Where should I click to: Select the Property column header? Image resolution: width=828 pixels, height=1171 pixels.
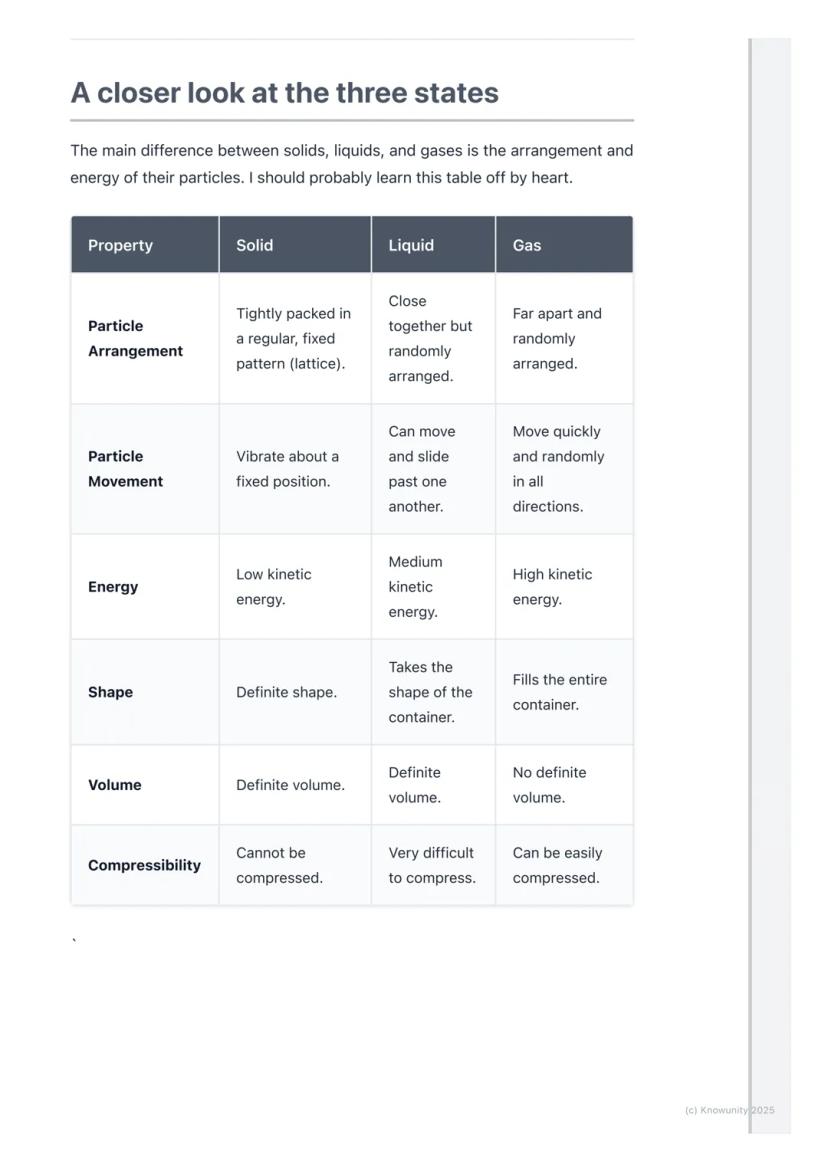pyautogui.click(x=120, y=245)
